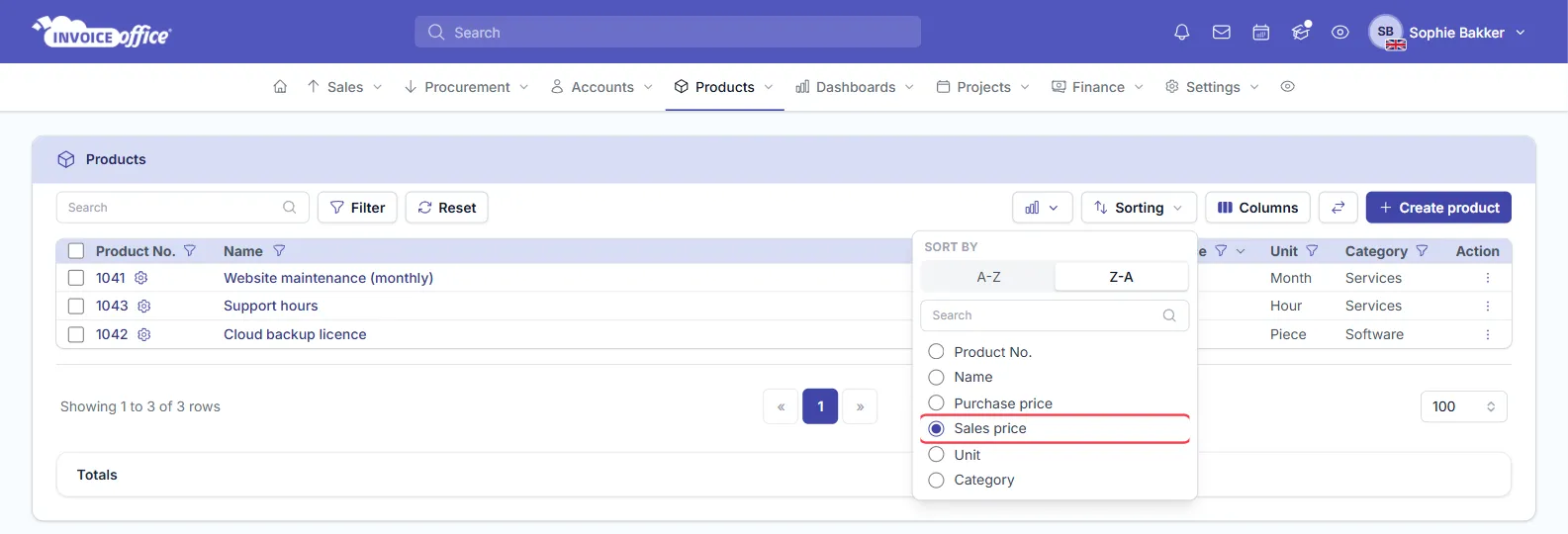Click the Reset button
1568x534 pixels.
coord(447,208)
